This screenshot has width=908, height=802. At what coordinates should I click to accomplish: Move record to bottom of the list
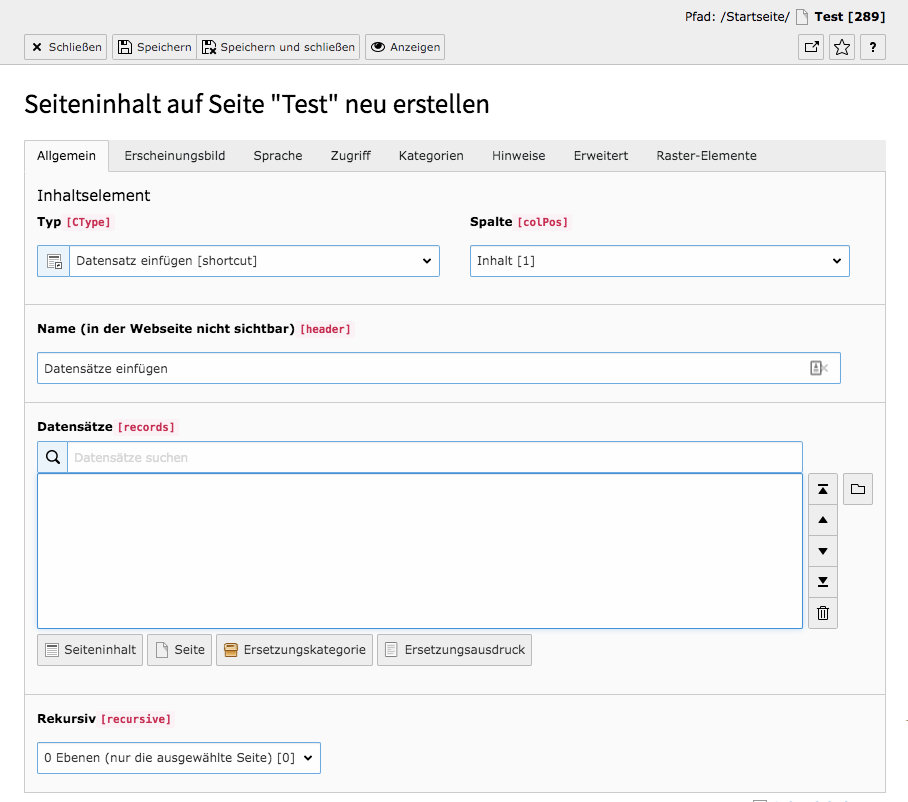point(822,582)
